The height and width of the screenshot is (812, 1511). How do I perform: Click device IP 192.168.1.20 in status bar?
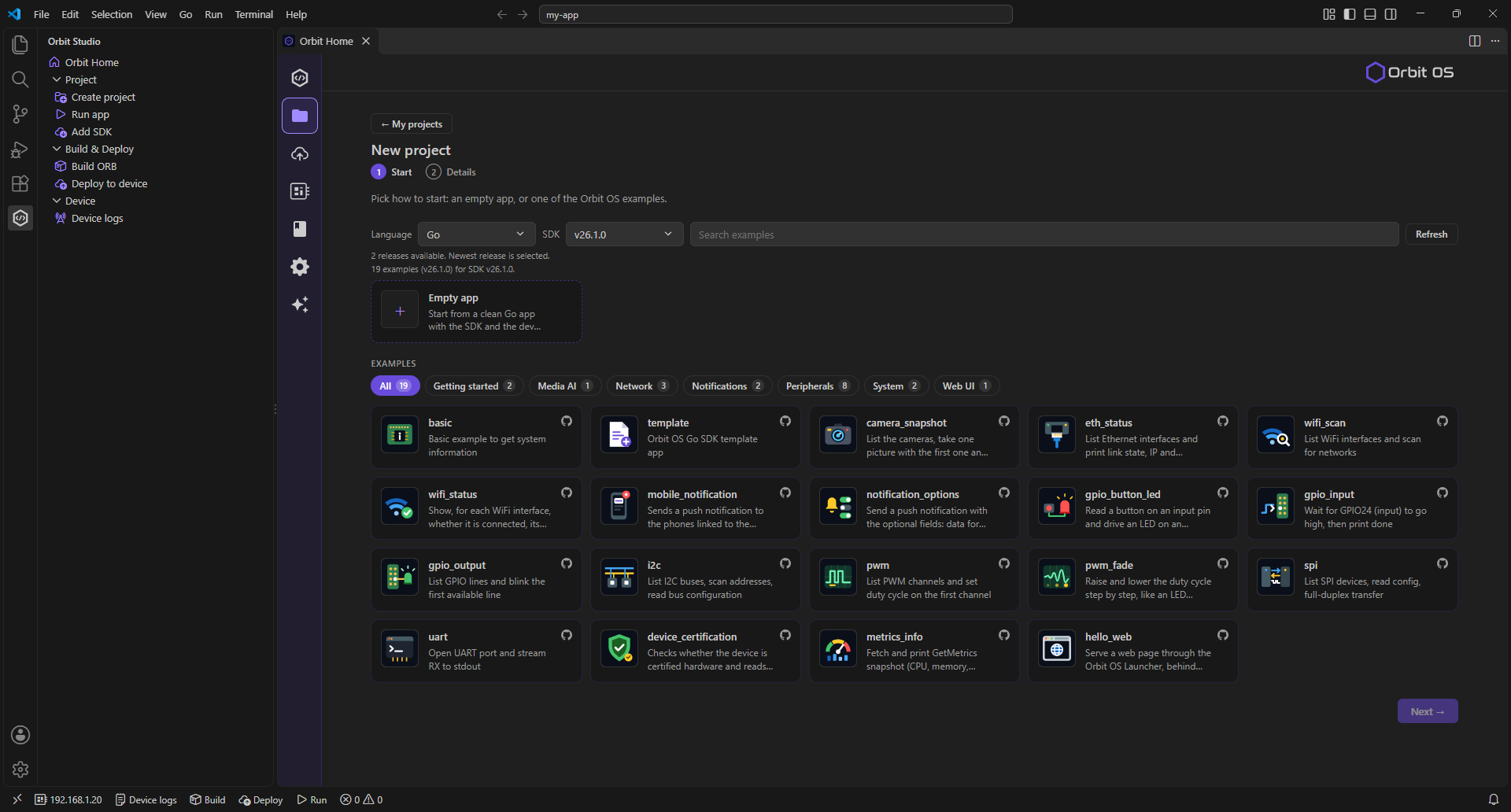pyautogui.click(x=68, y=799)
